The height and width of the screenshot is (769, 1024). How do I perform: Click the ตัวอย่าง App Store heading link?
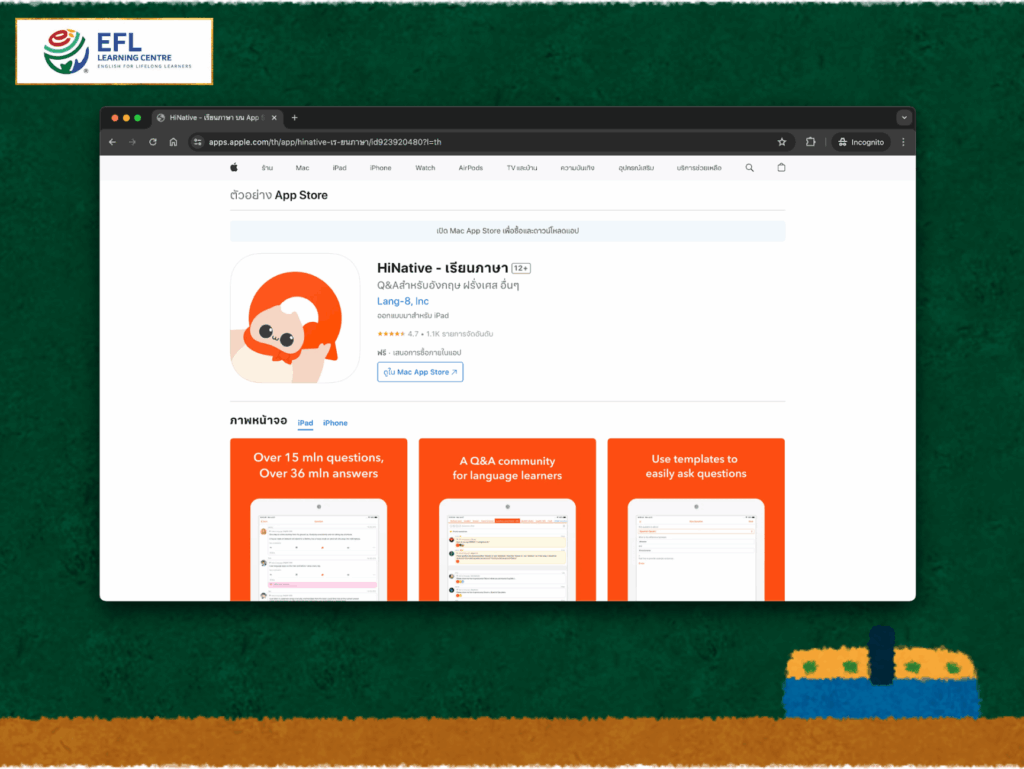pyautogui.click(x=279, y=195)
